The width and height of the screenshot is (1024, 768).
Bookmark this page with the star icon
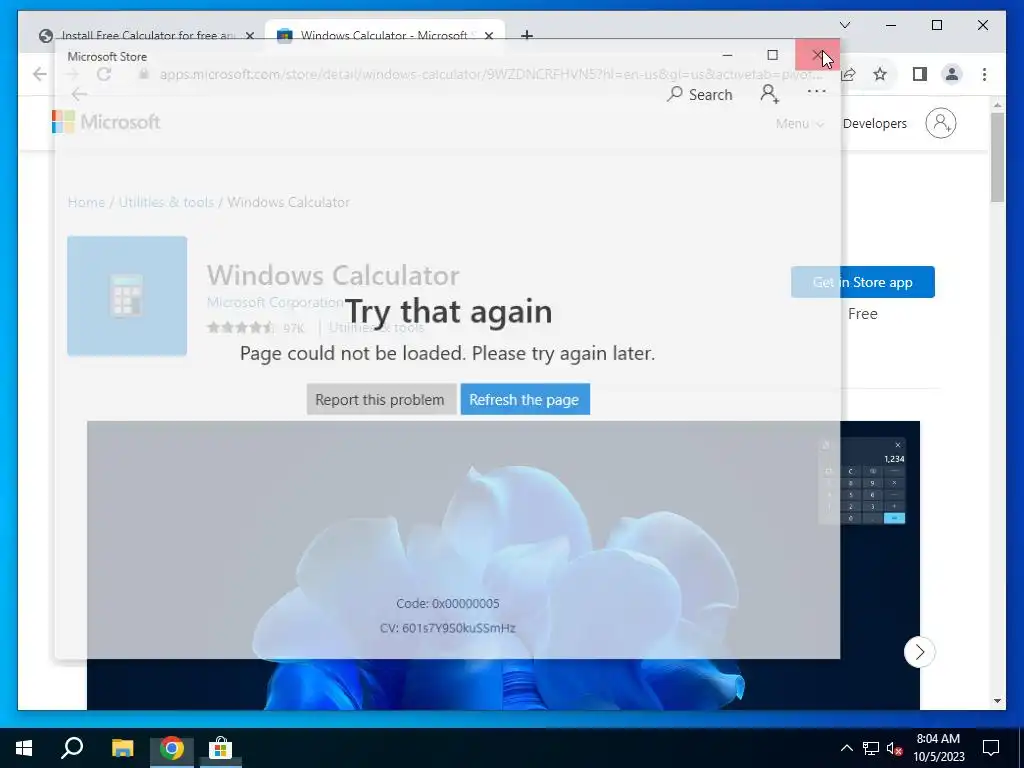(880, 74)
